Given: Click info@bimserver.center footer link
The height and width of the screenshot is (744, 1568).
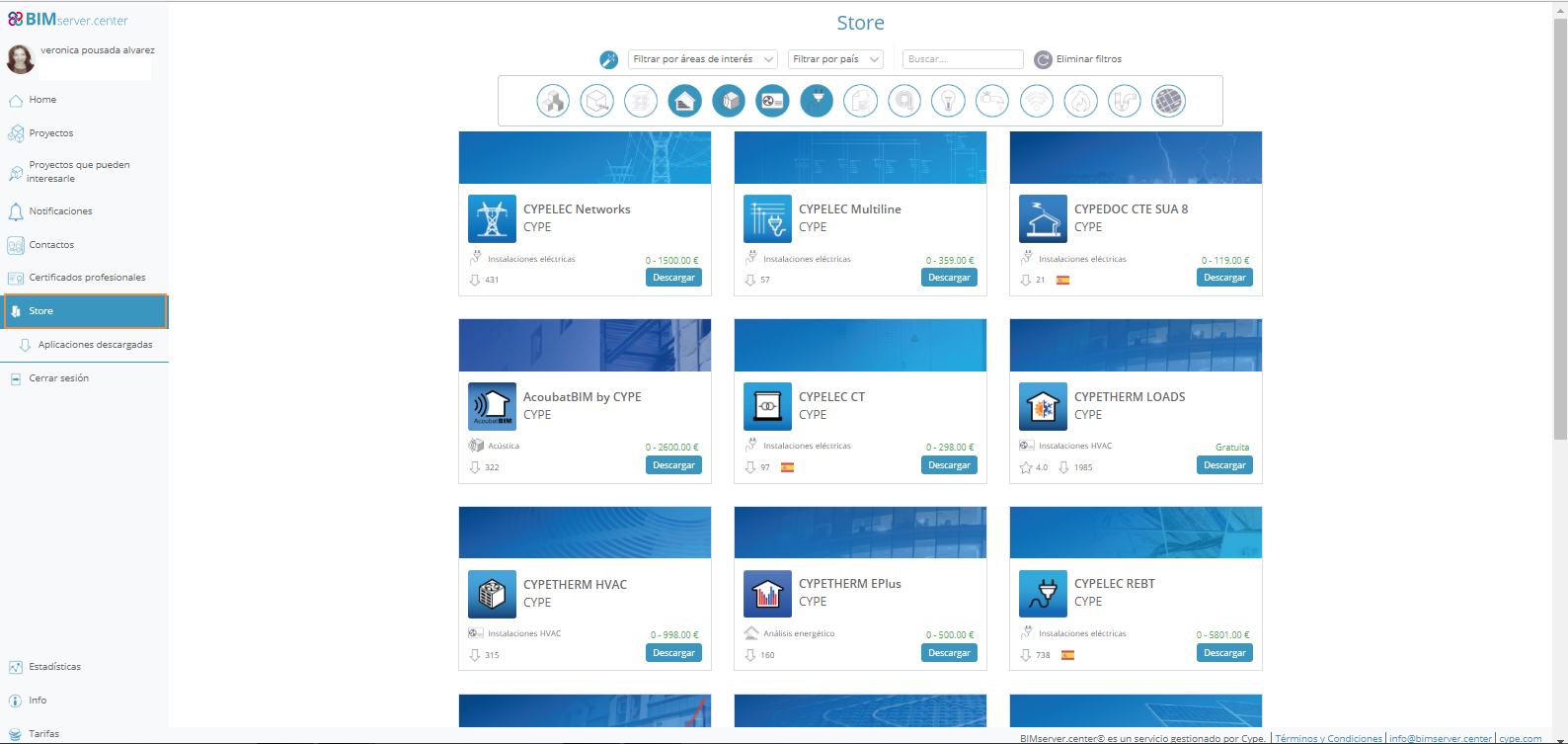Looking at the screenshot, I should tap(1441, 738).
